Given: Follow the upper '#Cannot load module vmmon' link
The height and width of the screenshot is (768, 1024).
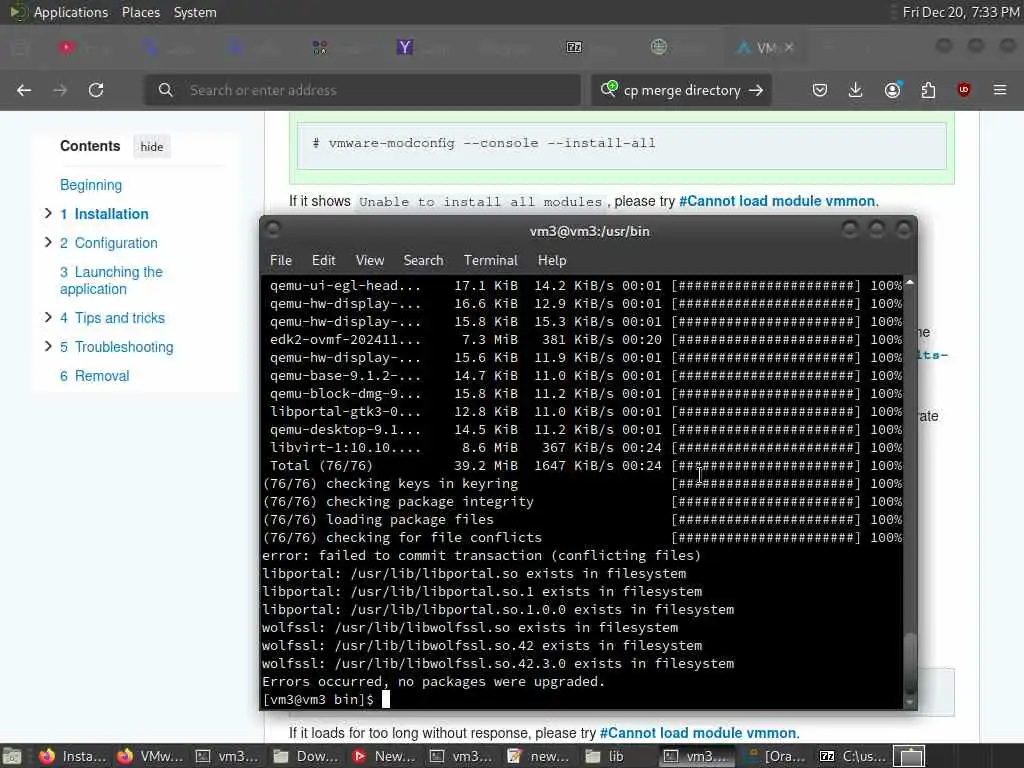Looking at the screenshot, I should pyautogui.click(x=777, y=201).
